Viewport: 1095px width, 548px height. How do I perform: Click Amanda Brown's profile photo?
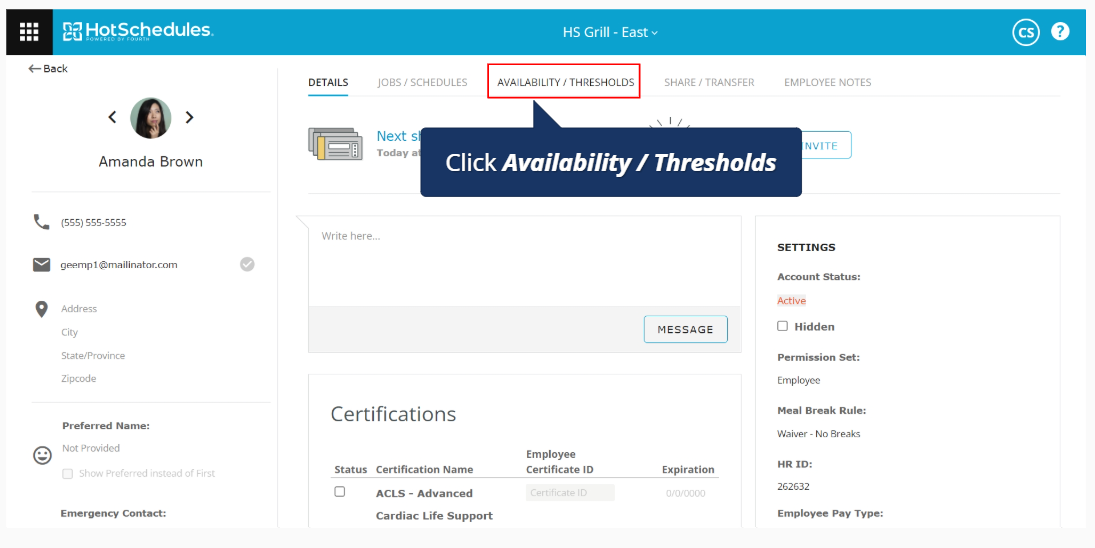(x=151, y=117)
